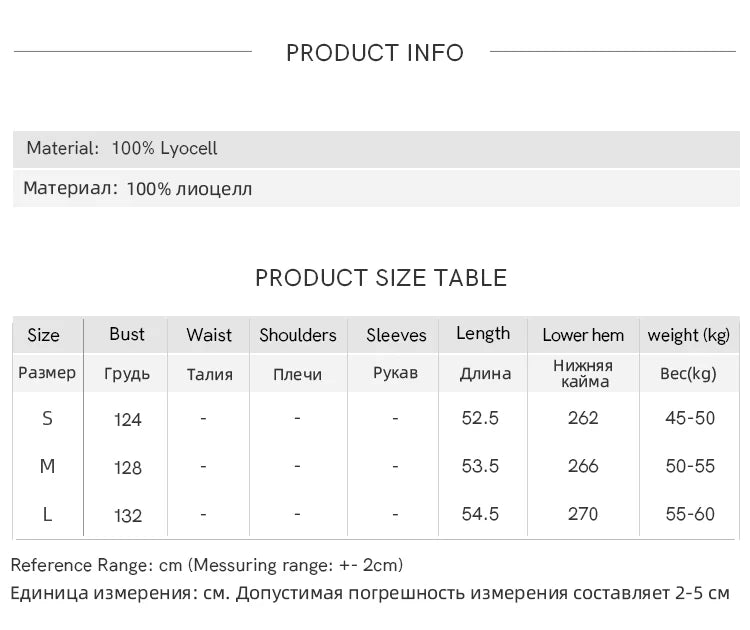Select the Материал: 100% лиоцелл row
Screen dimensions: 750x630
[376, 188]
